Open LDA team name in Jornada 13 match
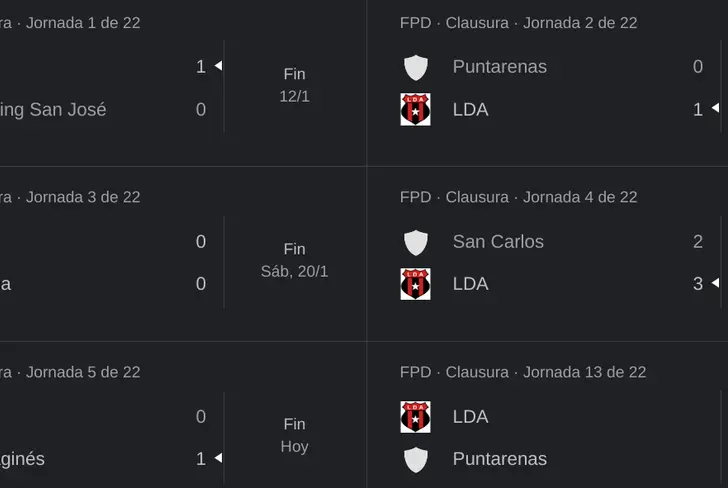The height and width of the screenshot is (488, 728). click(470, 417)
